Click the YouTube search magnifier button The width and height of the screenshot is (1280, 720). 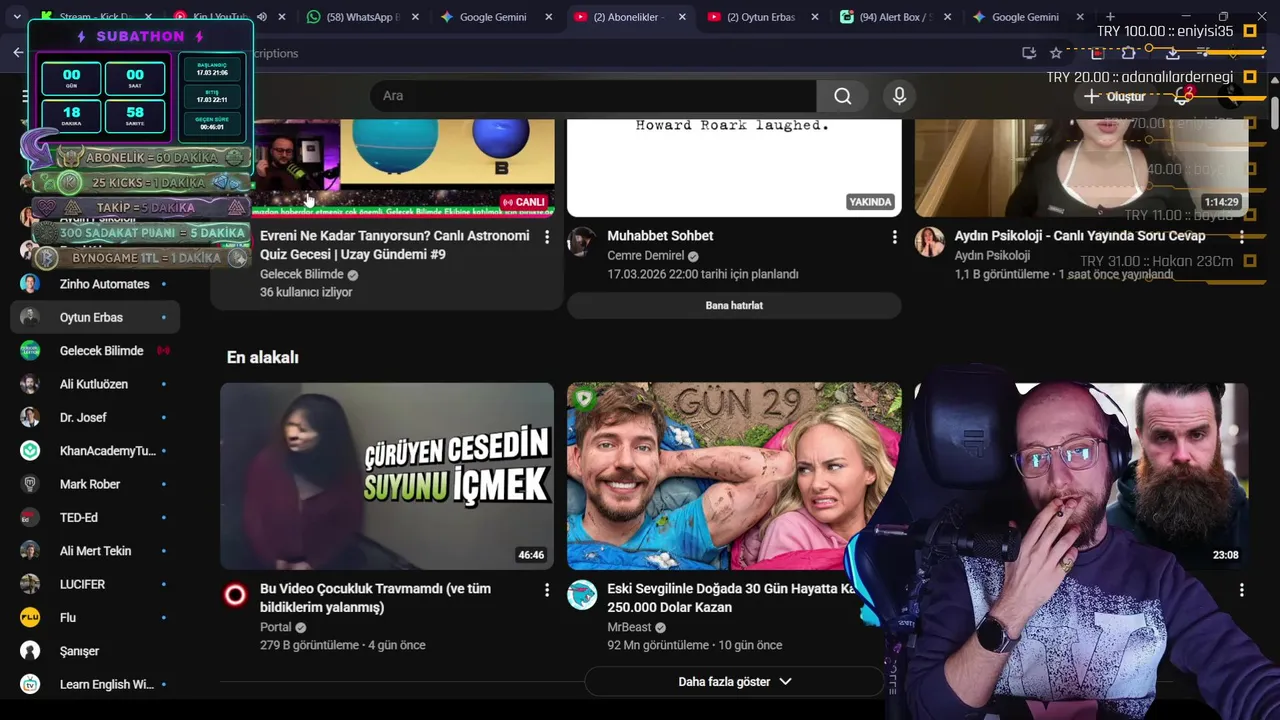(843, 96)
